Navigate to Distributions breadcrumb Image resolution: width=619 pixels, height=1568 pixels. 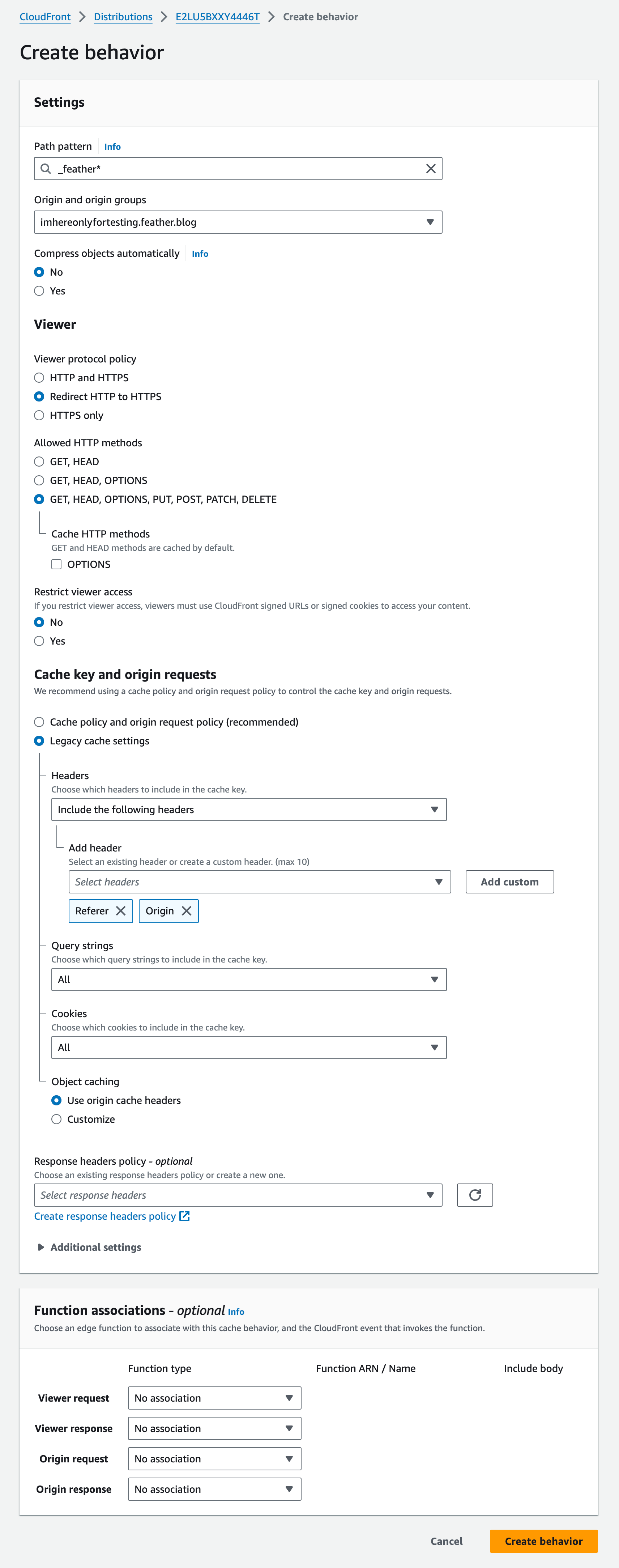point(123,17)
